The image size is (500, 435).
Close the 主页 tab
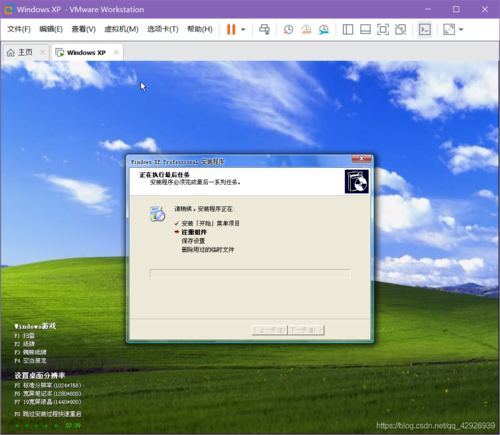(x=42, y=52)
